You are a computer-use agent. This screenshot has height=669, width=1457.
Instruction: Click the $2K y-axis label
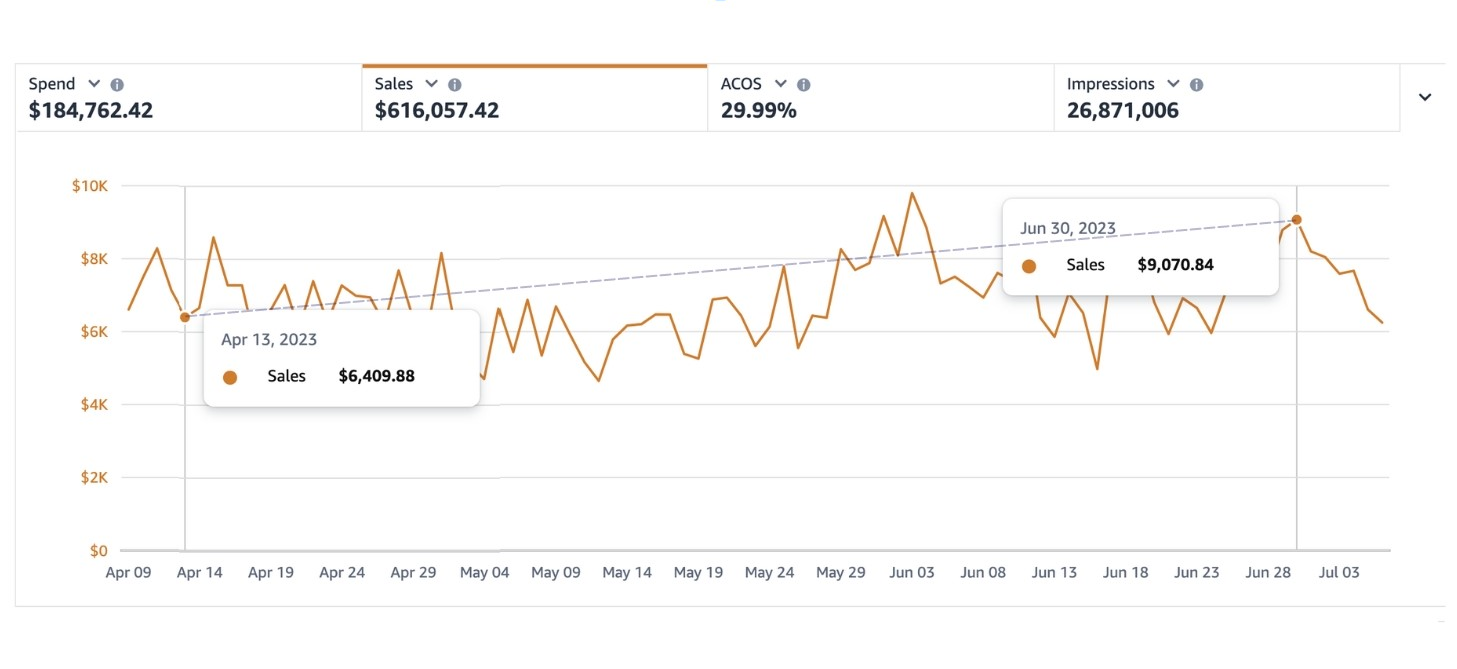coord(94,478)
